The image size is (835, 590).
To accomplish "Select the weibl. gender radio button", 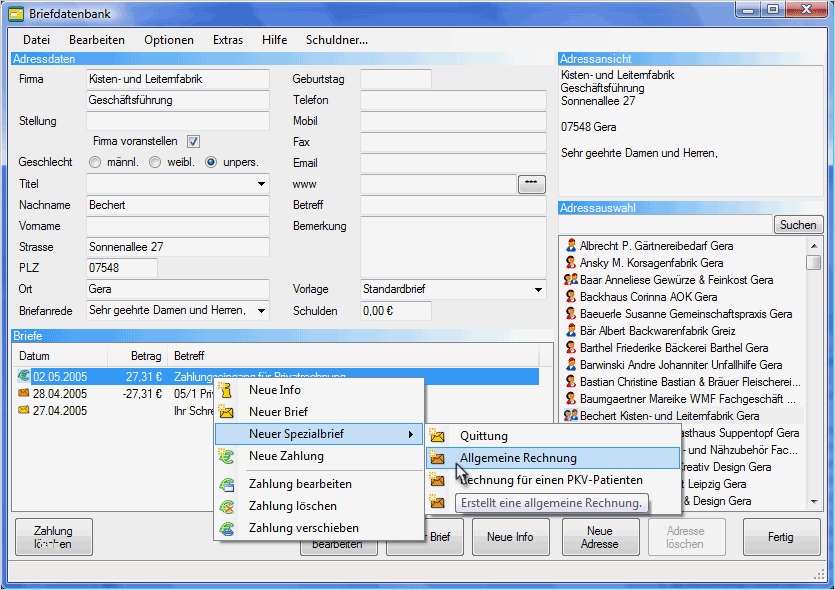I will (x=155, y=162).
